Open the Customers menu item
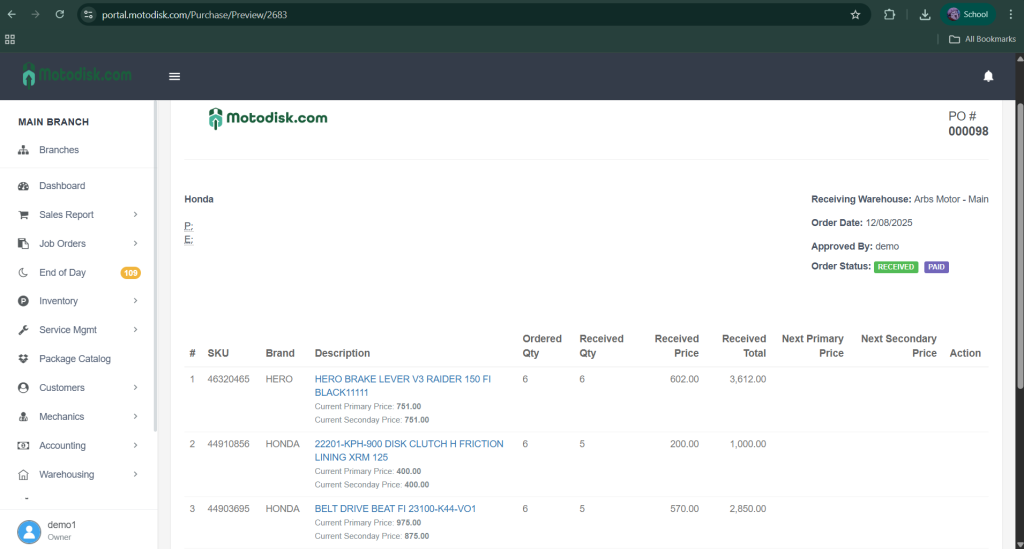The height and width of the screenshot is (549, 1024). 62,388
